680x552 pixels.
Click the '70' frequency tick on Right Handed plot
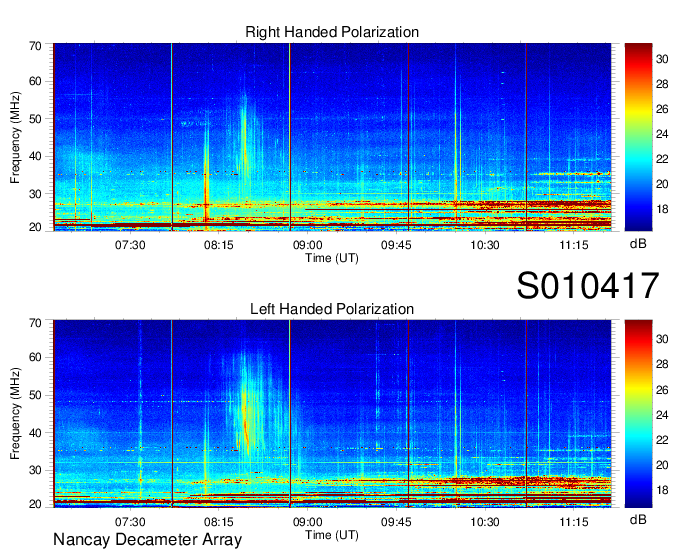coord(35,46)
